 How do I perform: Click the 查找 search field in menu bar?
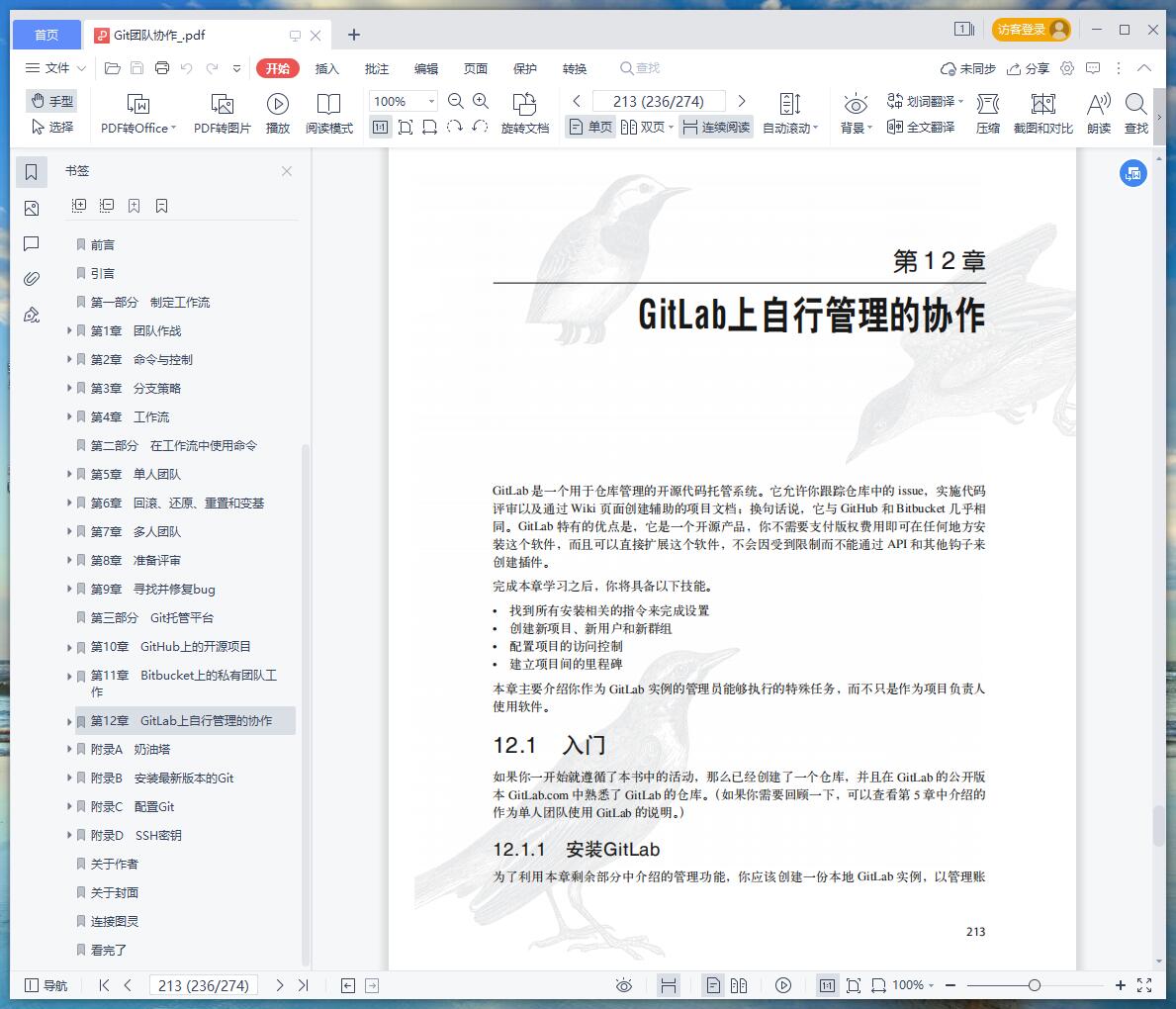pyautogui.click(x=641, y=68)
